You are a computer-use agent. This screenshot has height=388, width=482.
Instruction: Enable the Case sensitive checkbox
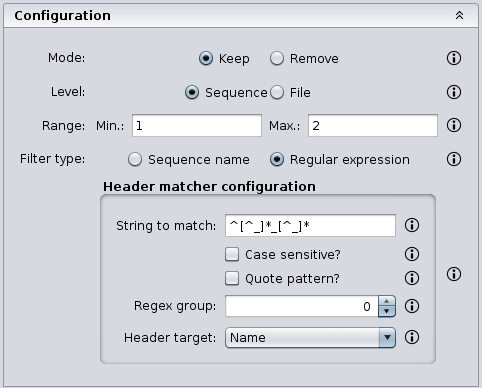(x=232, y=254)
